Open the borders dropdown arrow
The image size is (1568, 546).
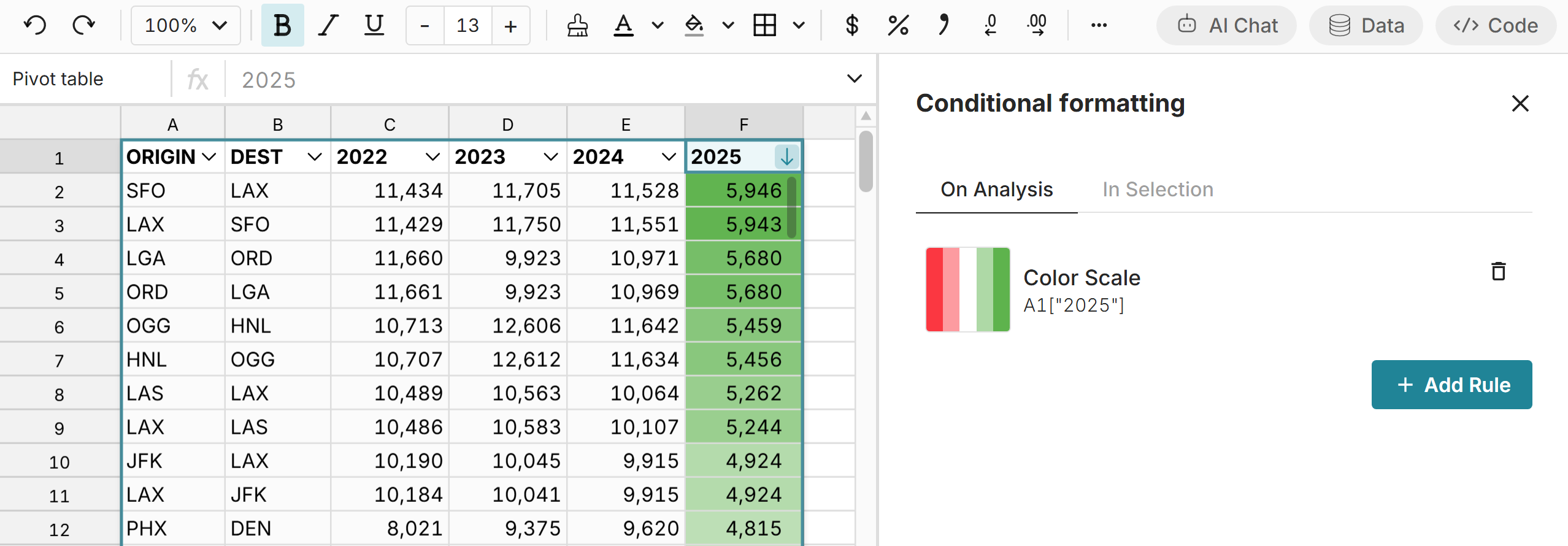pyautogui.click(x=799, y=26)
